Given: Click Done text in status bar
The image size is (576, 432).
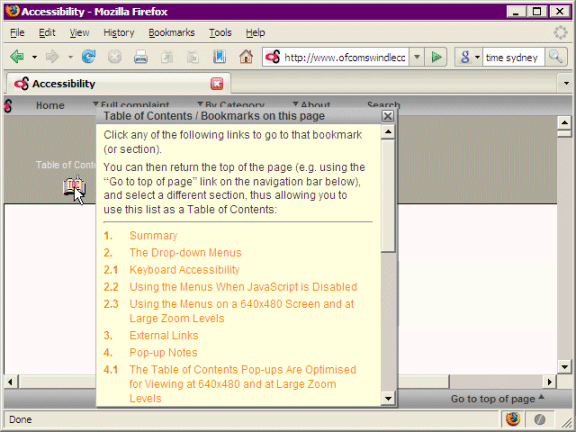Looking at the screenshot, I should click(x=21, y=419).
